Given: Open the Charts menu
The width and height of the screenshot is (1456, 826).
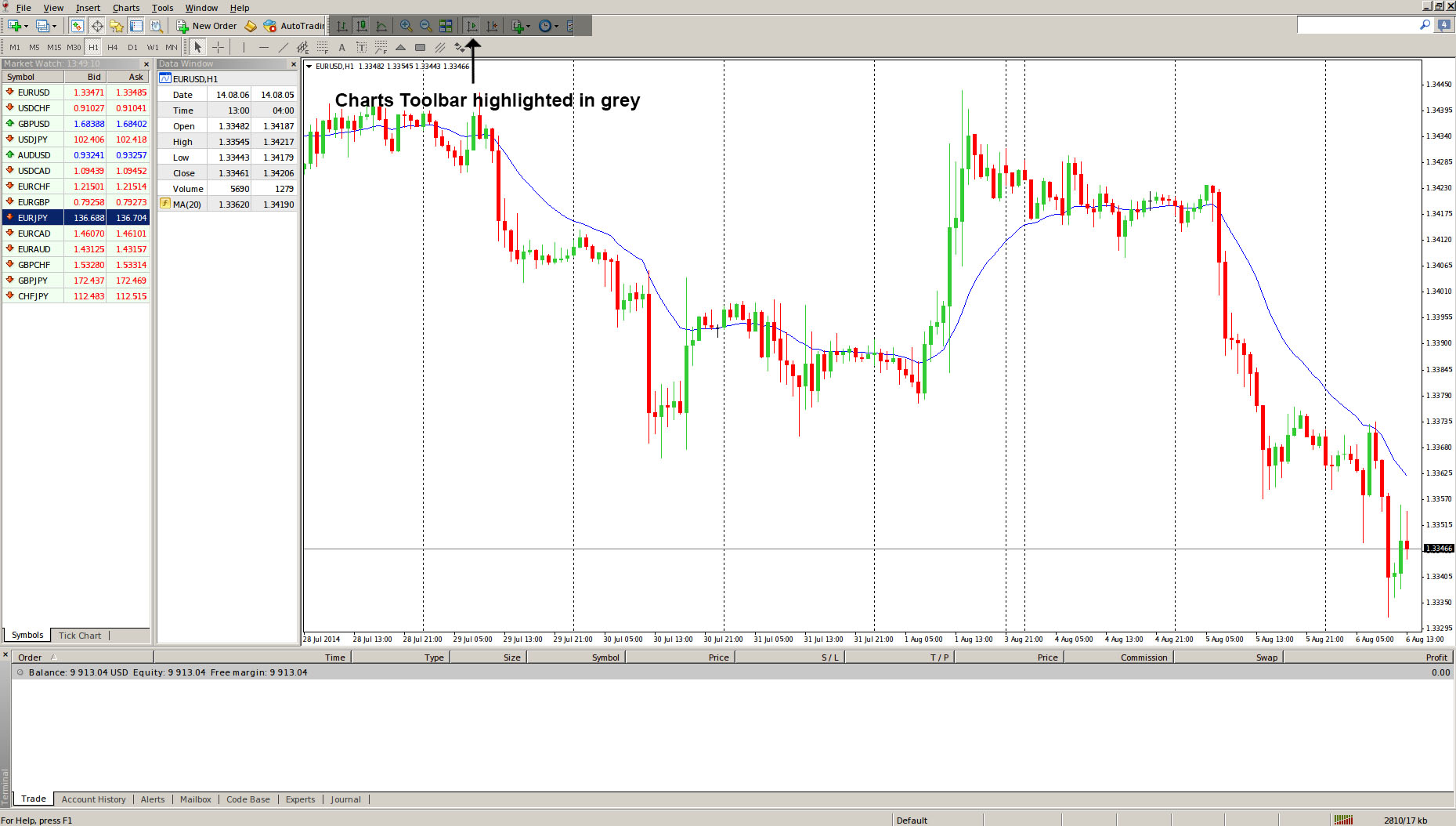Looking at the screenshot, I should coord(126,8).
